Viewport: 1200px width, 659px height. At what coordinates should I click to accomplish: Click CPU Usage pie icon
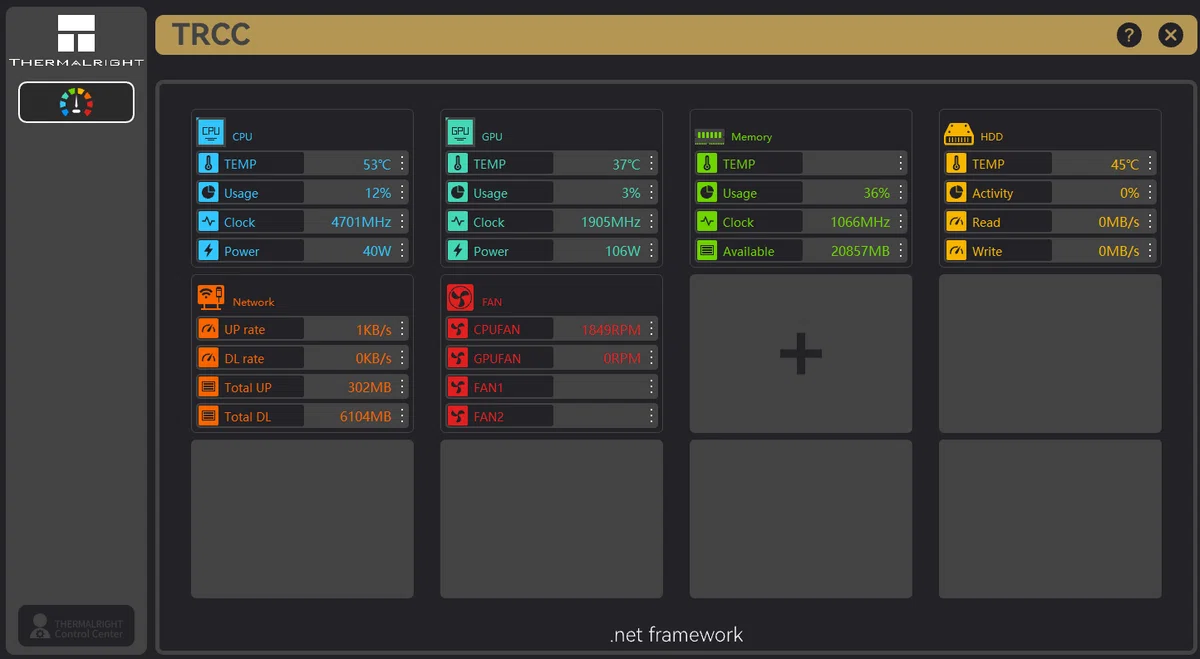[x=208, y=192]
